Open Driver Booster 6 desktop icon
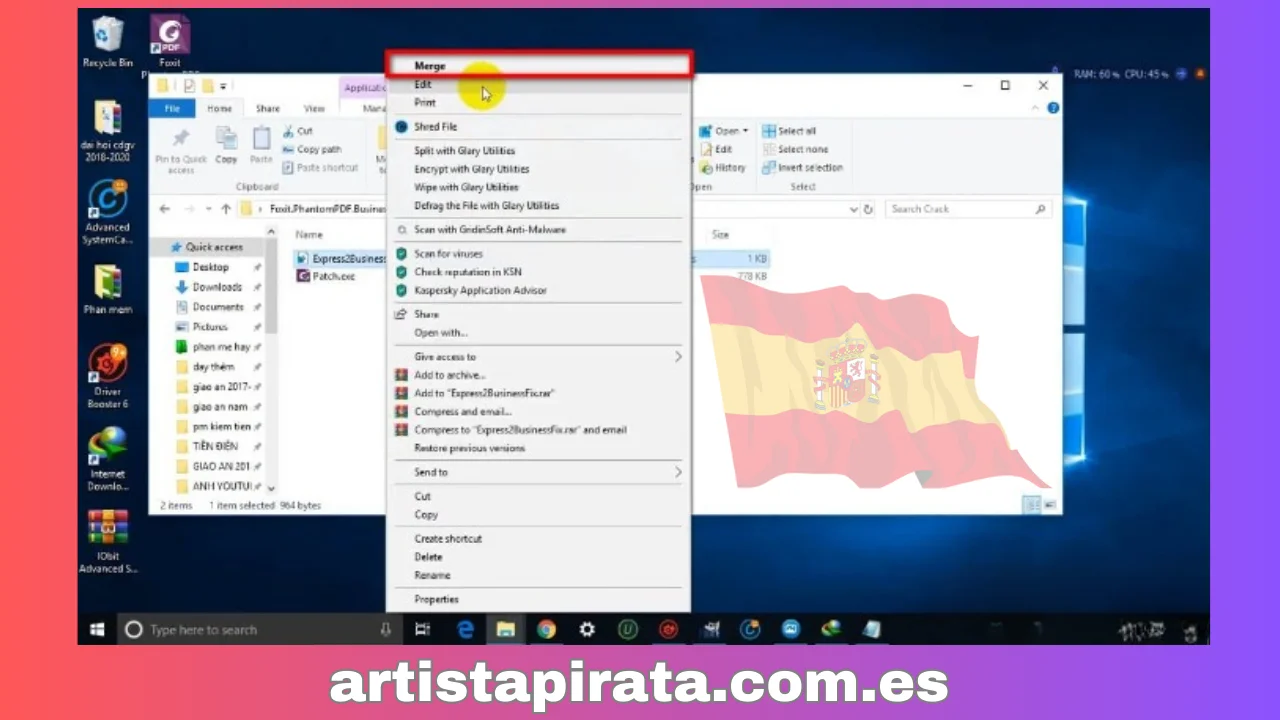The image size is (1280, 720). [107, 376]
